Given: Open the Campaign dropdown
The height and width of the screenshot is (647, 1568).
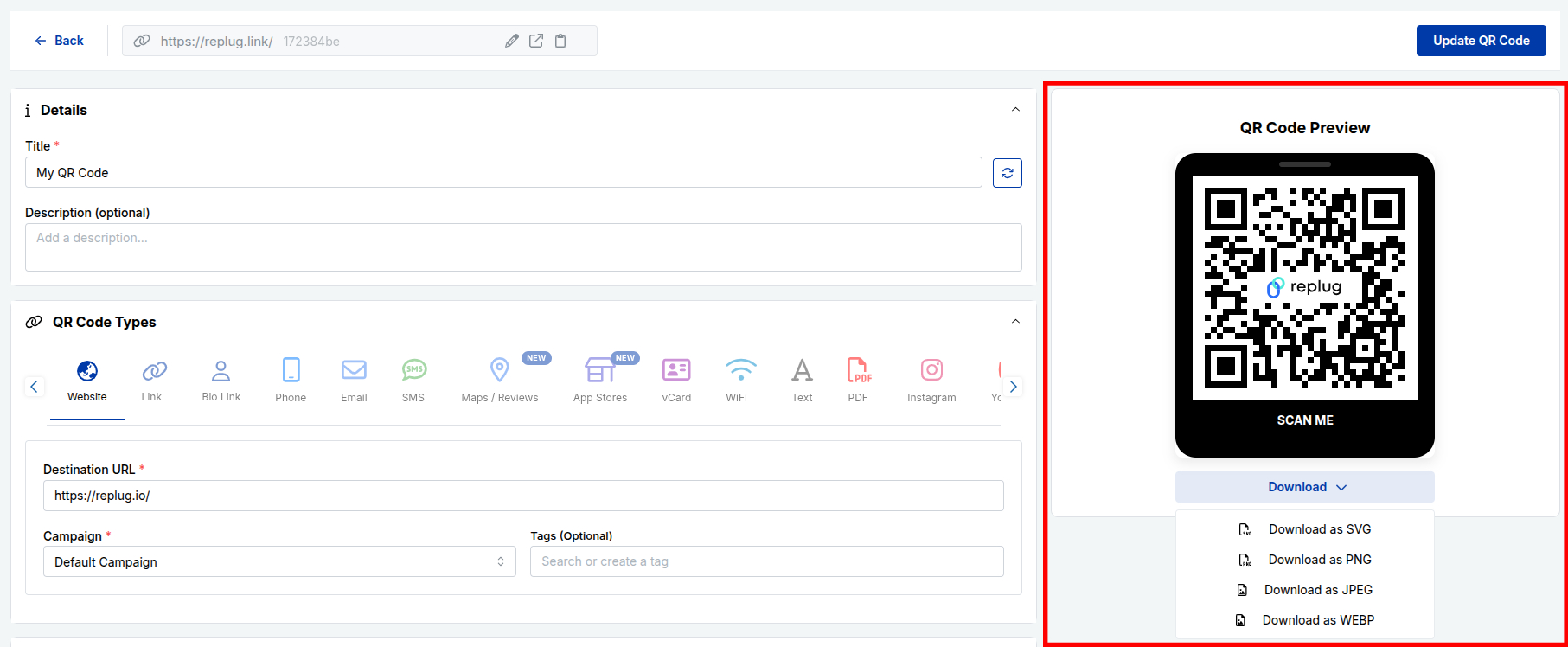Looking at the screenshot, I should coord(279,561).
